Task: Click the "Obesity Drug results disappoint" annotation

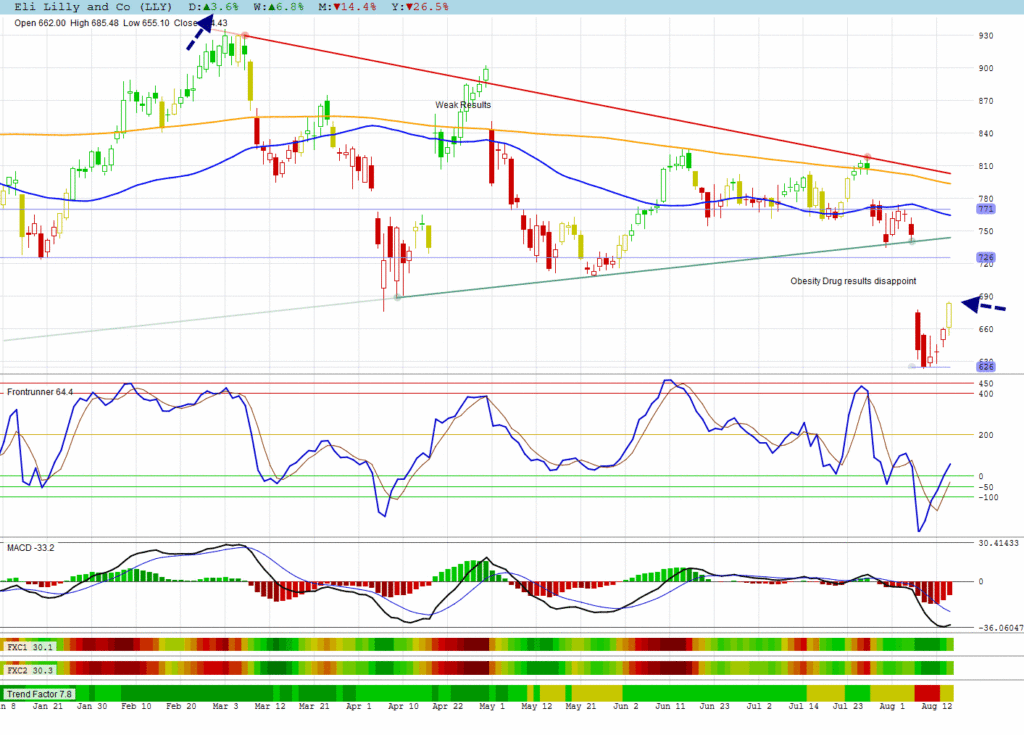Action: (853, 281)
